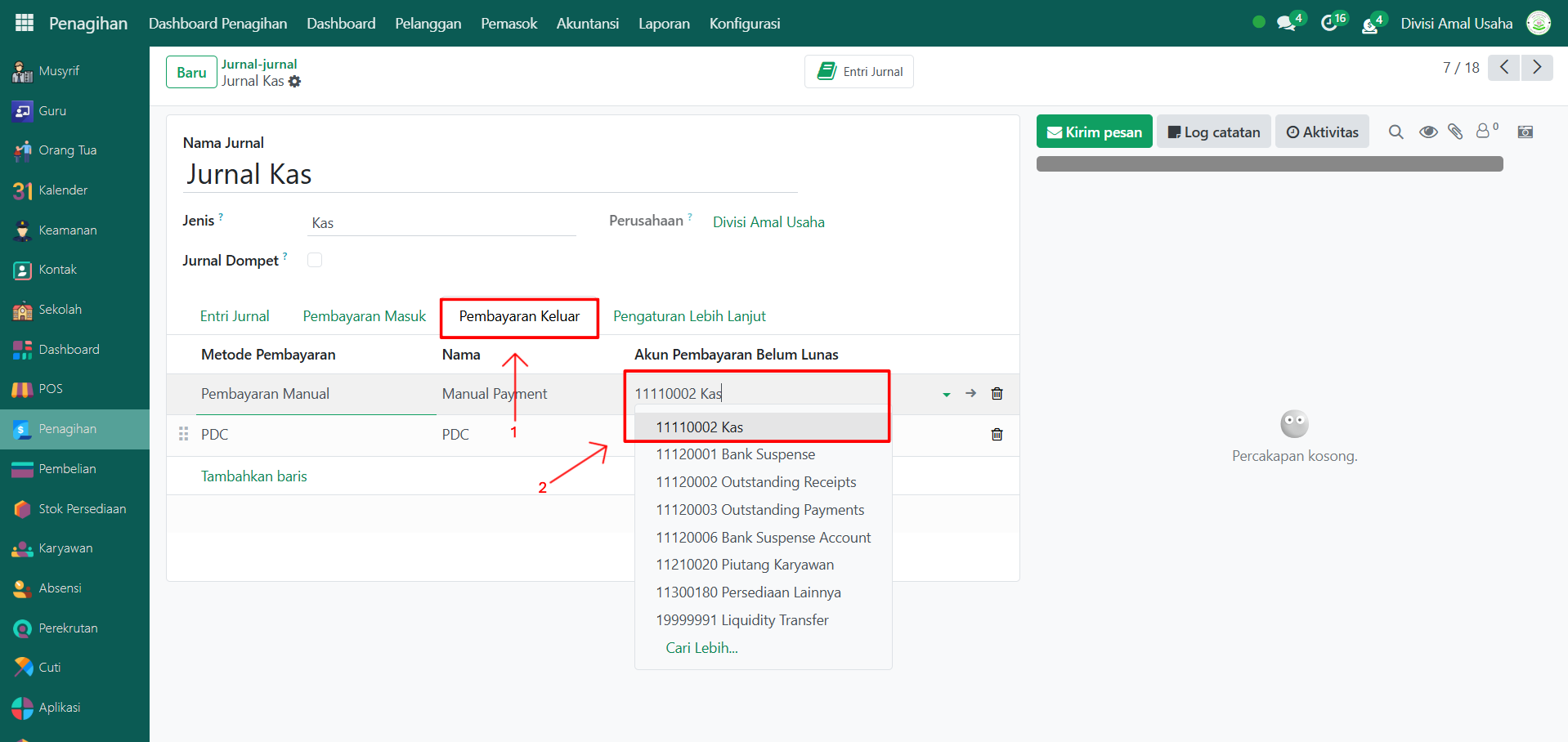Switch to Pembayaran Masuk tab
1568x742 pixels.
[365, 316]
